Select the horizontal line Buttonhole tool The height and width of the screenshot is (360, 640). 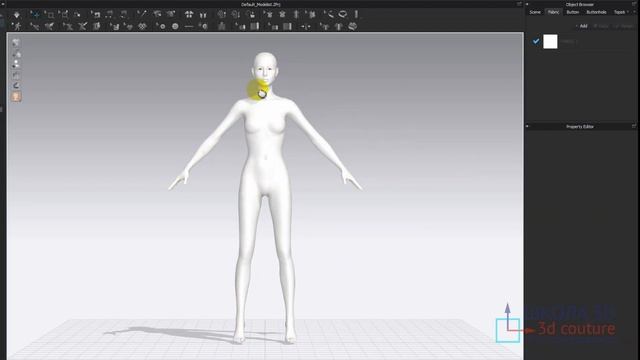click(189, 27)
